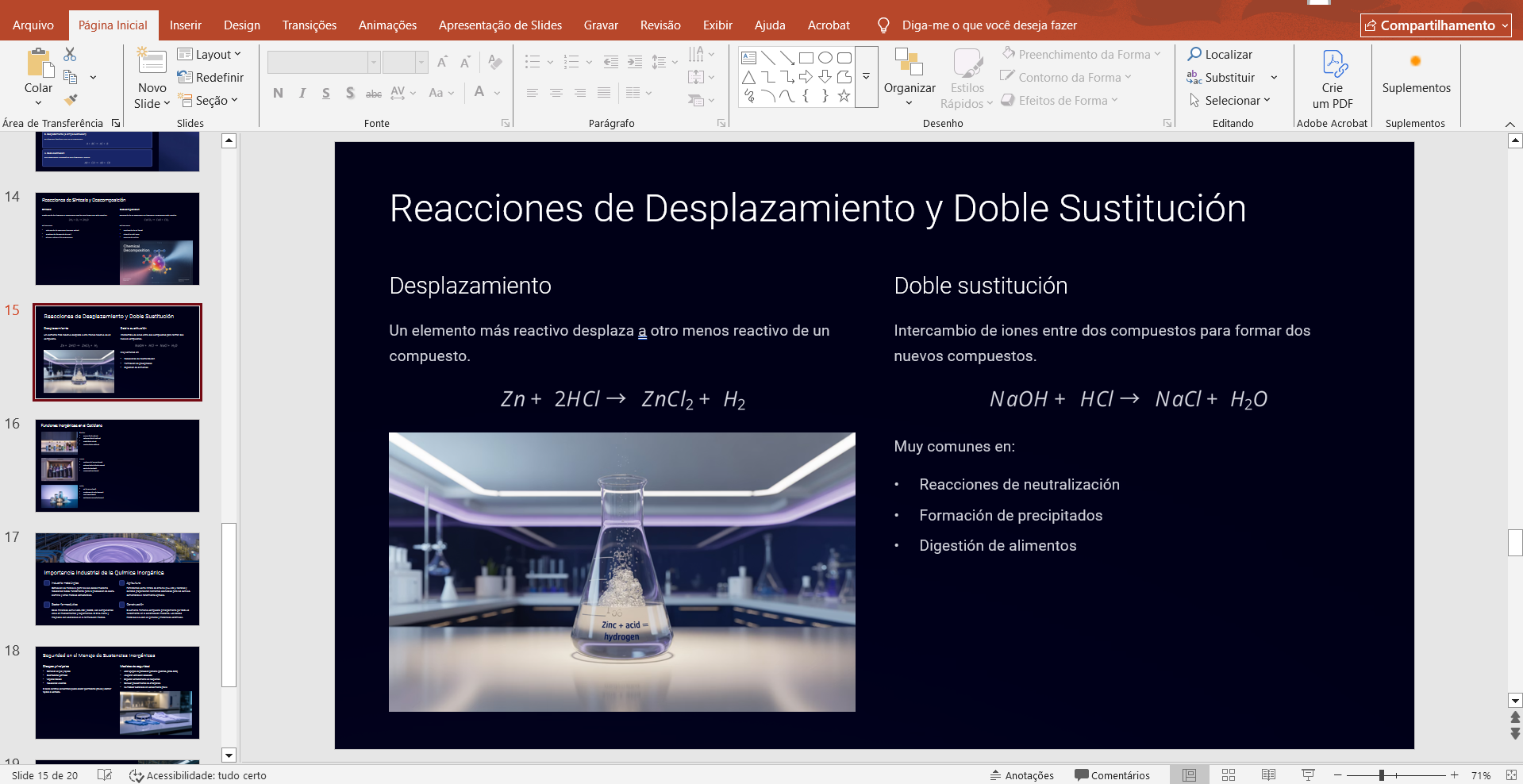Select the triangle shape icon

[x=748, y=77]
